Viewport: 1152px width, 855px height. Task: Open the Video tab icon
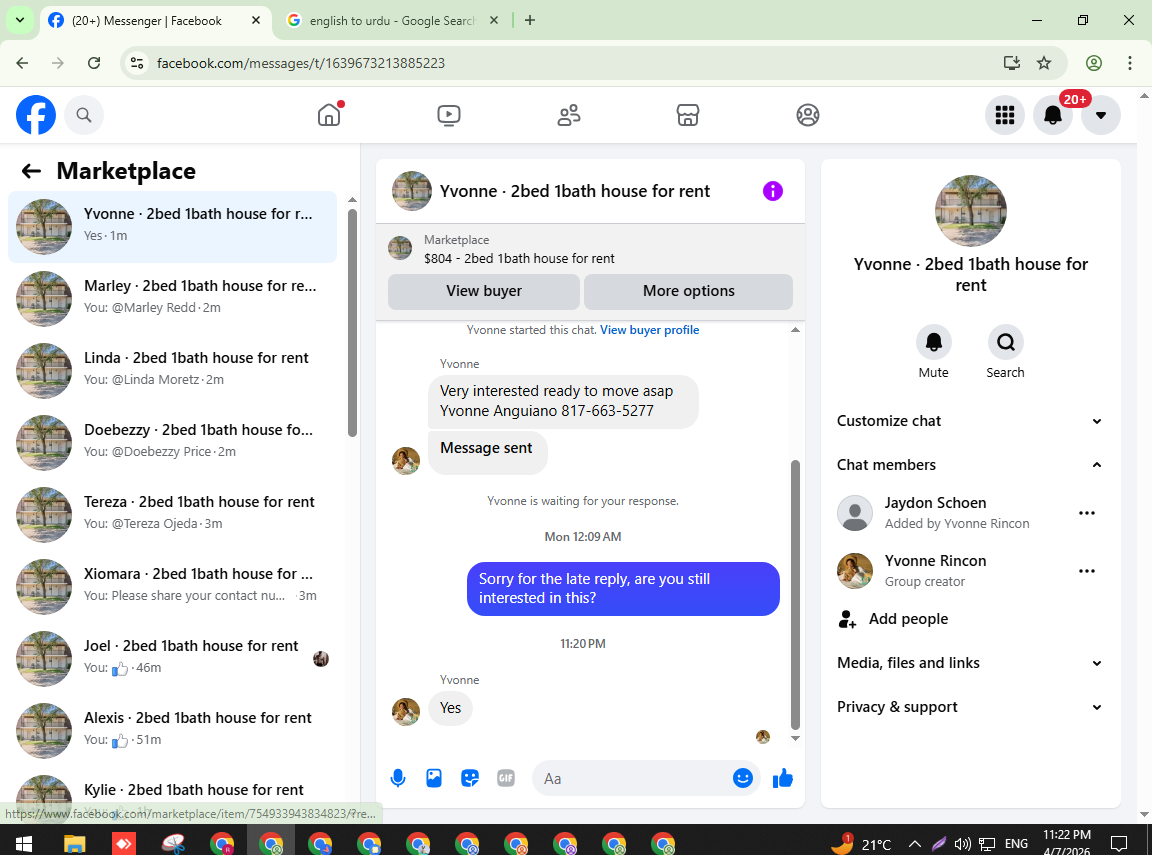(449, 115)
